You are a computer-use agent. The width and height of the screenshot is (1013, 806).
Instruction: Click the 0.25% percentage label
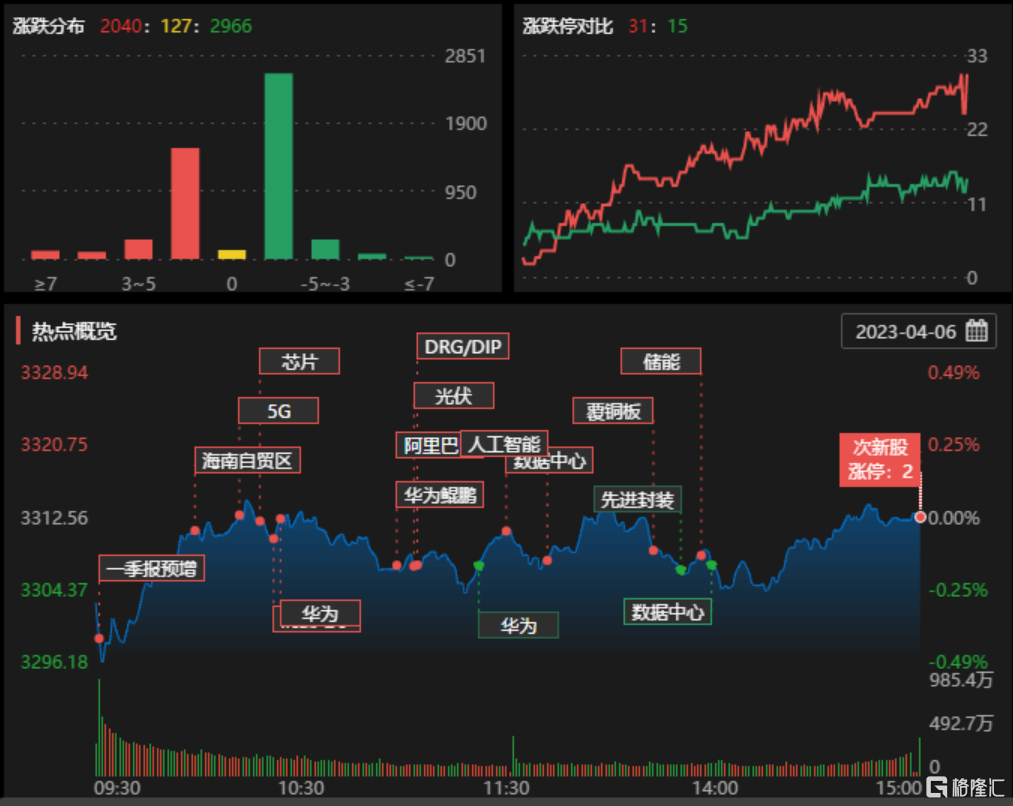pyautogui.click(x=954, y=444)
